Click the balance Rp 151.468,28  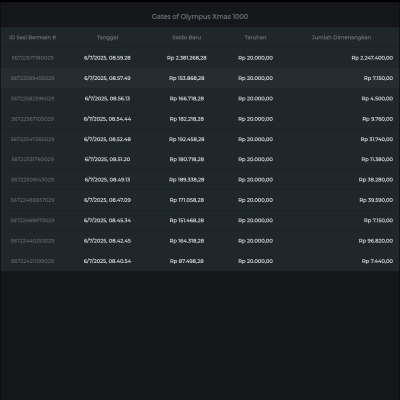point(187,220)
